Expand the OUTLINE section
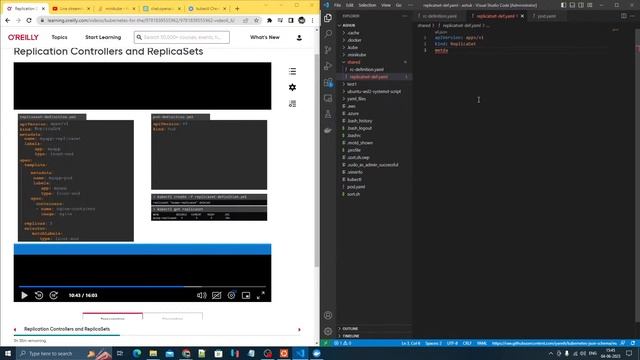Screen dimensions: 640x360 pos(350,329)
